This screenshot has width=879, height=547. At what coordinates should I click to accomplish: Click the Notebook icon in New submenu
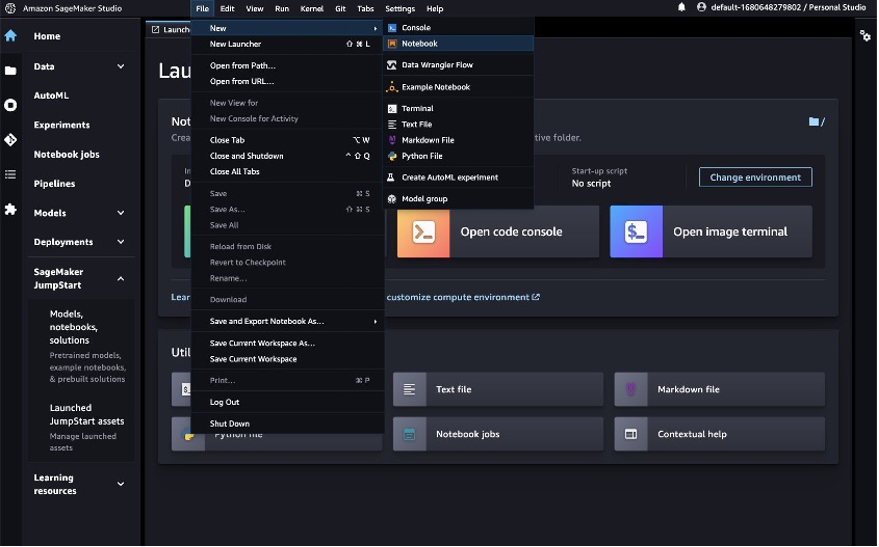click(x=392, y=43)
